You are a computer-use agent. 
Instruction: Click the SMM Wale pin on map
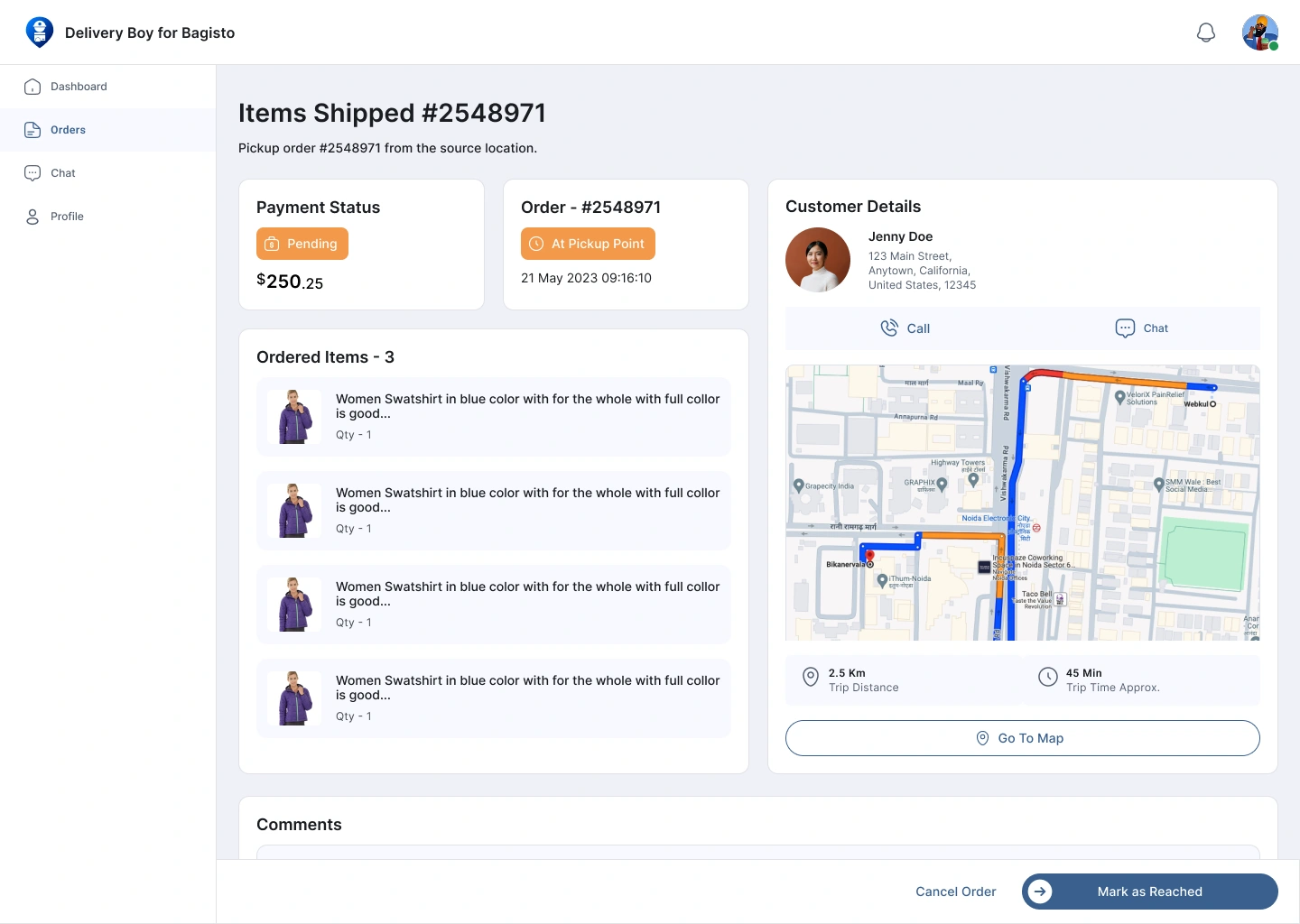(1159, 485)
